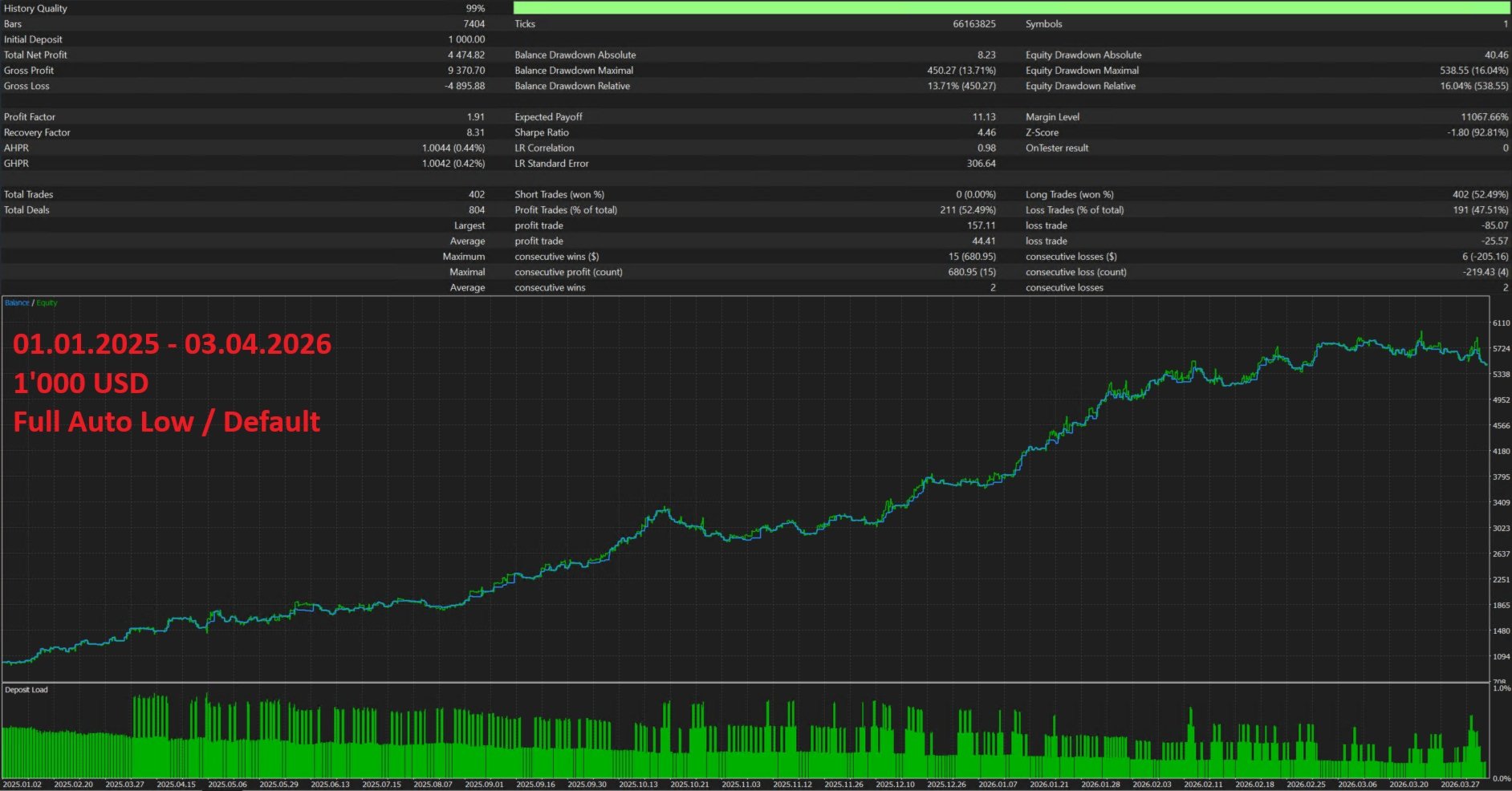The width and height of the screenshot is (1512, 791).
Task: Select the Bars value 7404
Action: (474, 24)
